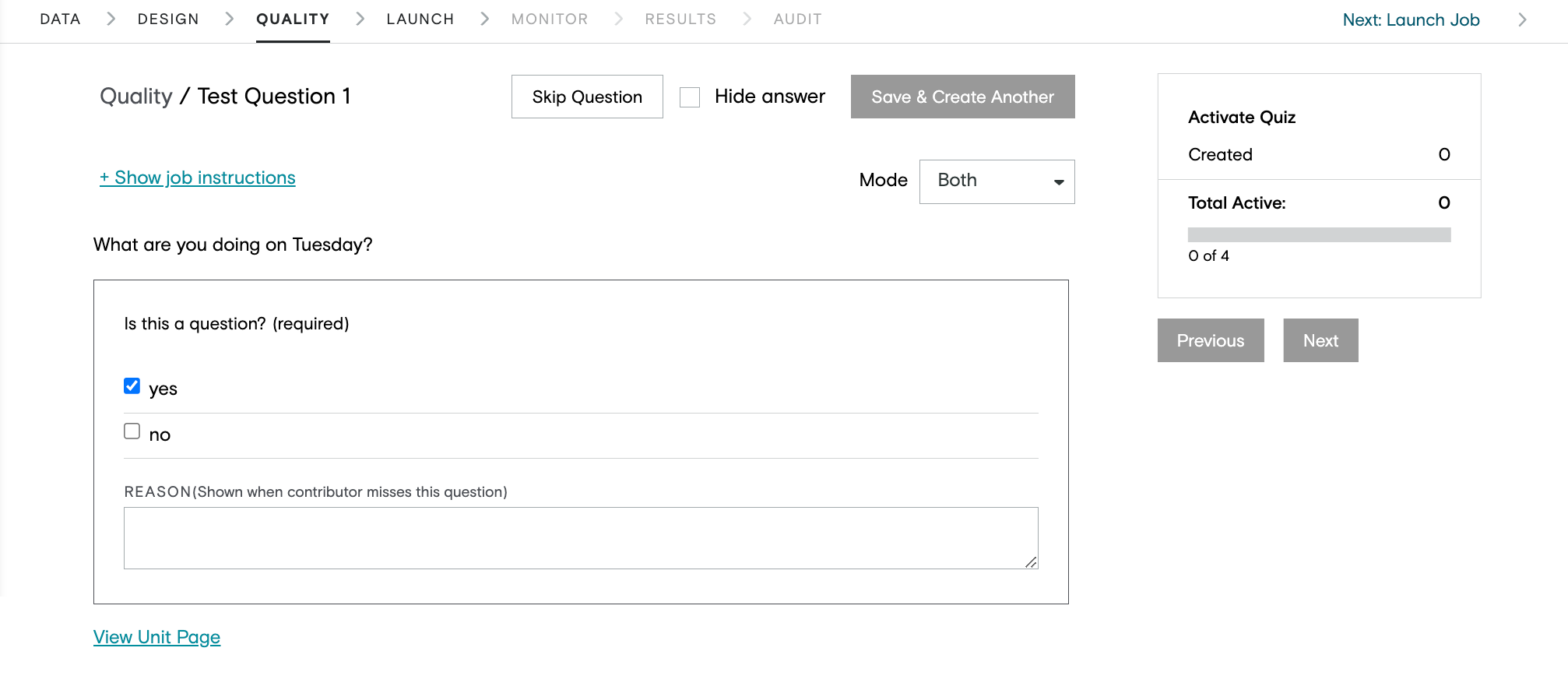
Task: Enable the Hide answer checkbox
Action: coord(690,97)
